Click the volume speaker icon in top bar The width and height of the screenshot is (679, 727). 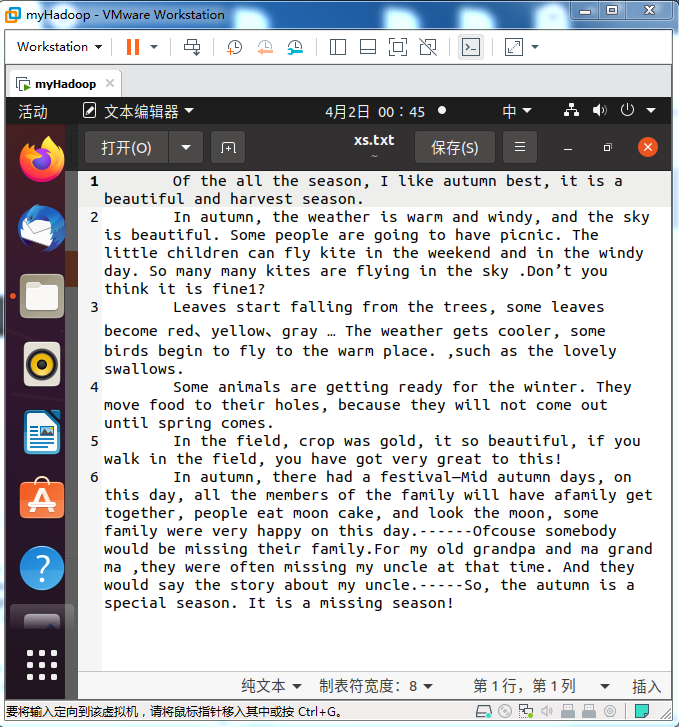click(x=599, y=110)
